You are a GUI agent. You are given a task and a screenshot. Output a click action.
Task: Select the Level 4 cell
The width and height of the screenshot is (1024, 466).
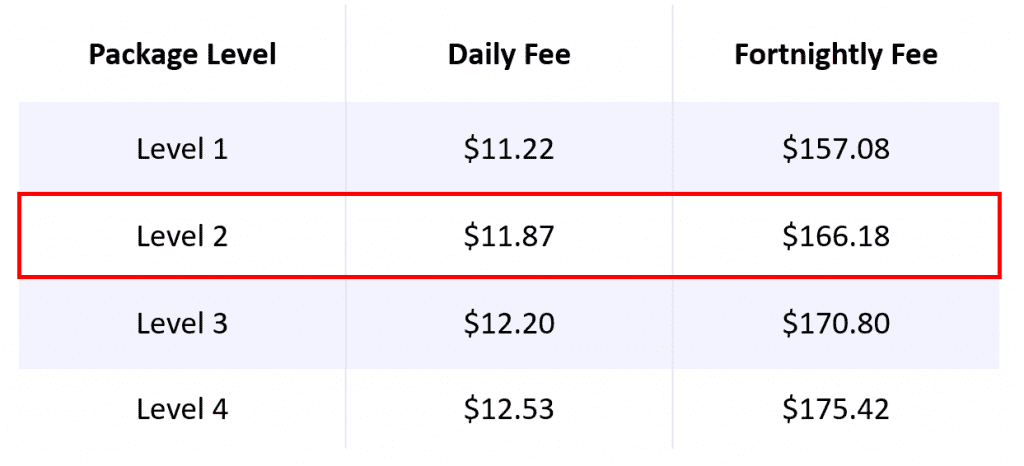coord(182,410)
